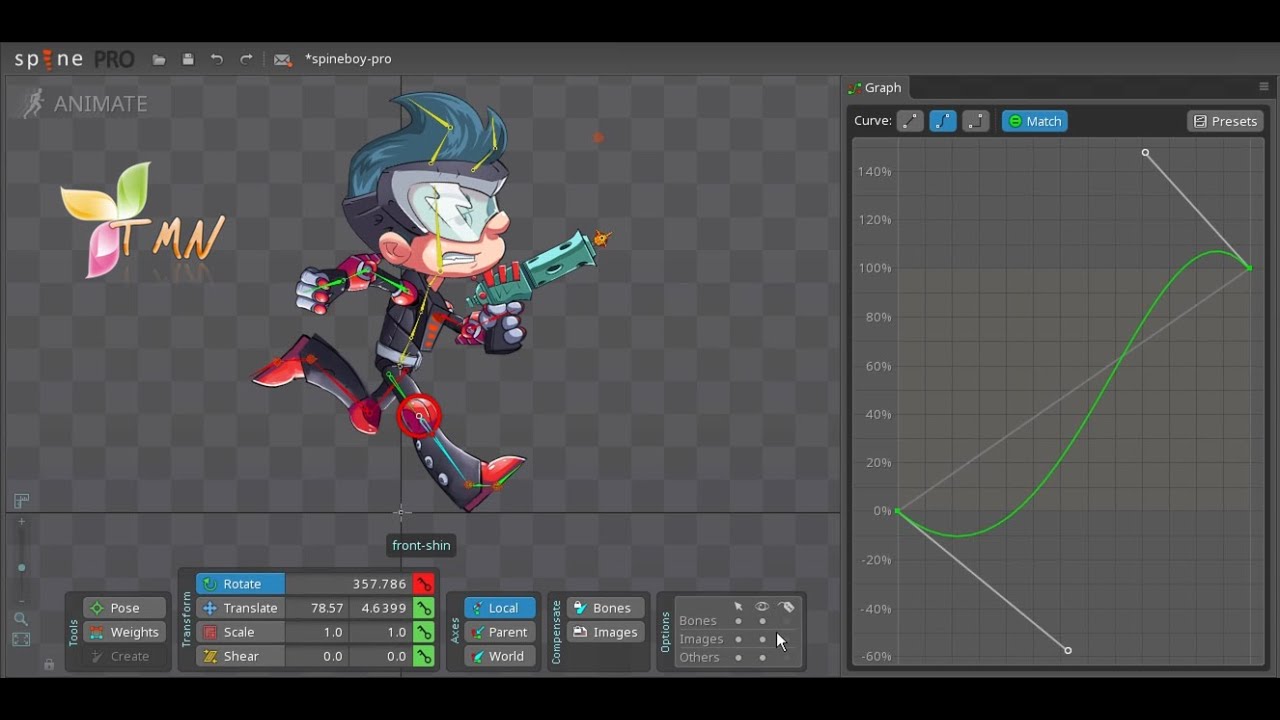Click the green curve endpoint at 100%

(1249, 267)
